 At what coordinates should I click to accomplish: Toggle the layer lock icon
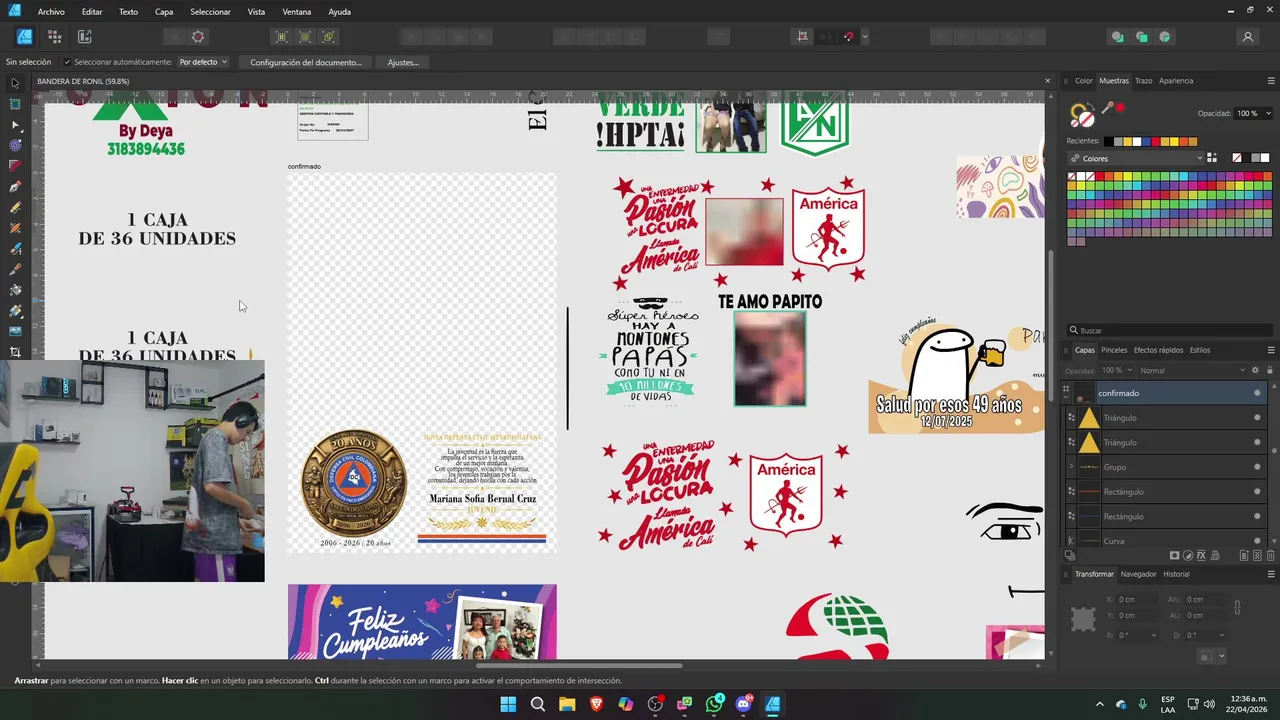(1270, 370)
